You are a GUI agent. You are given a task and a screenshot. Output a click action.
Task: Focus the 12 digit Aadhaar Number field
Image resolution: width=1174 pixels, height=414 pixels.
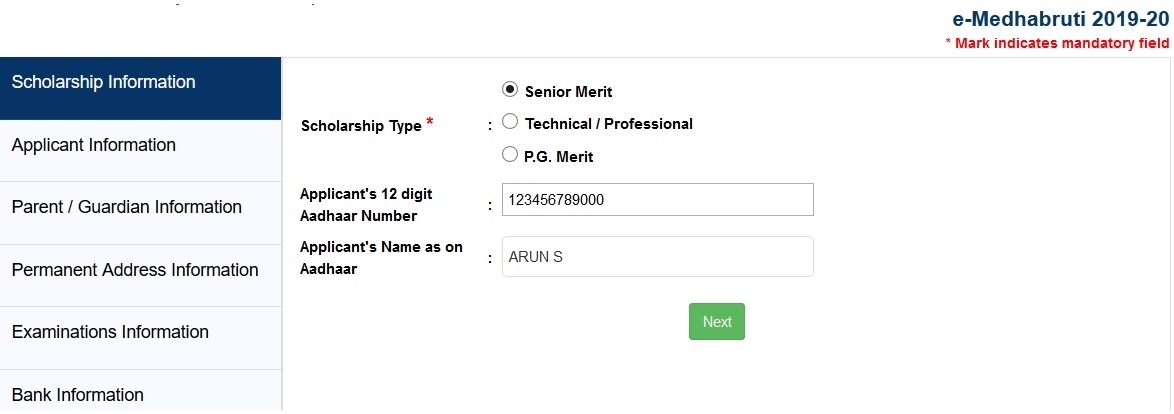pos(657,200)
